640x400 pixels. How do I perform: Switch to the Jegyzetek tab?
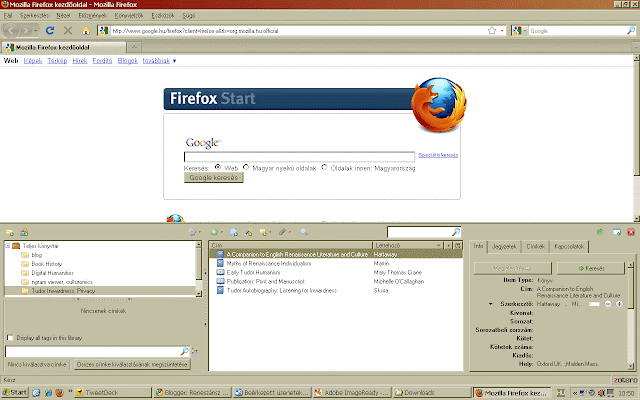pyautogui.click(x=504, y=247)
